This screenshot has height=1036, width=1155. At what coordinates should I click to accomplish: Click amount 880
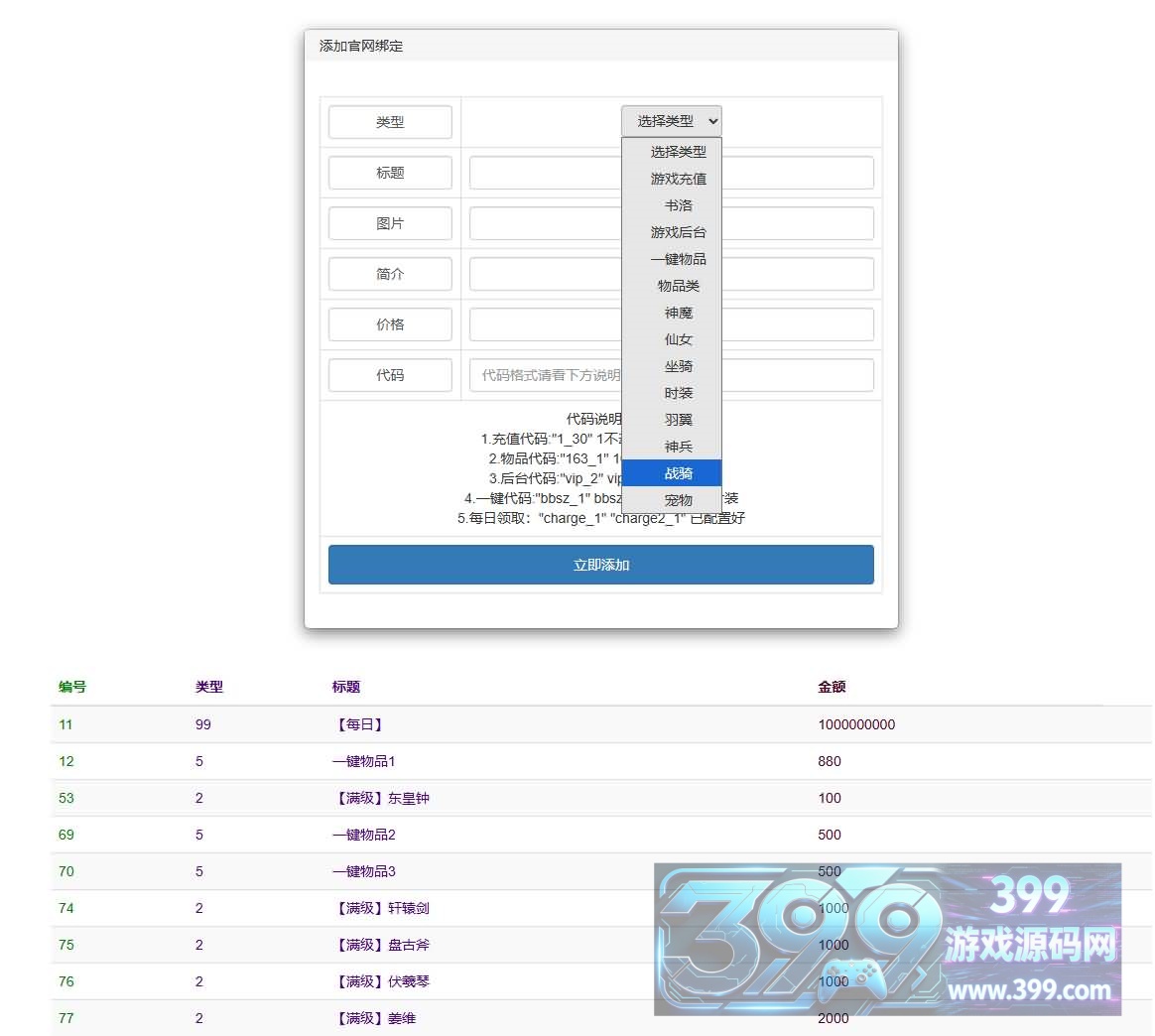pyautogui.click(x=830, y=761)
